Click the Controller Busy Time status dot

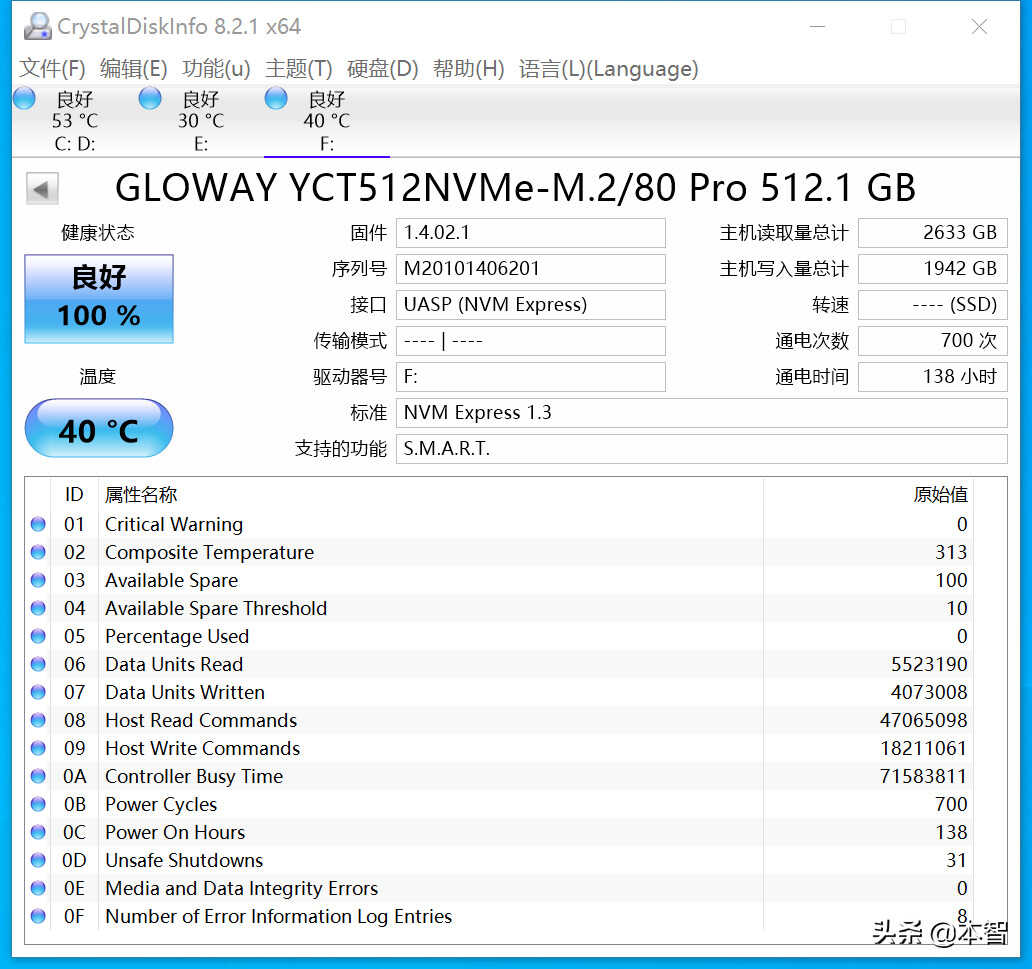(38, 776)
